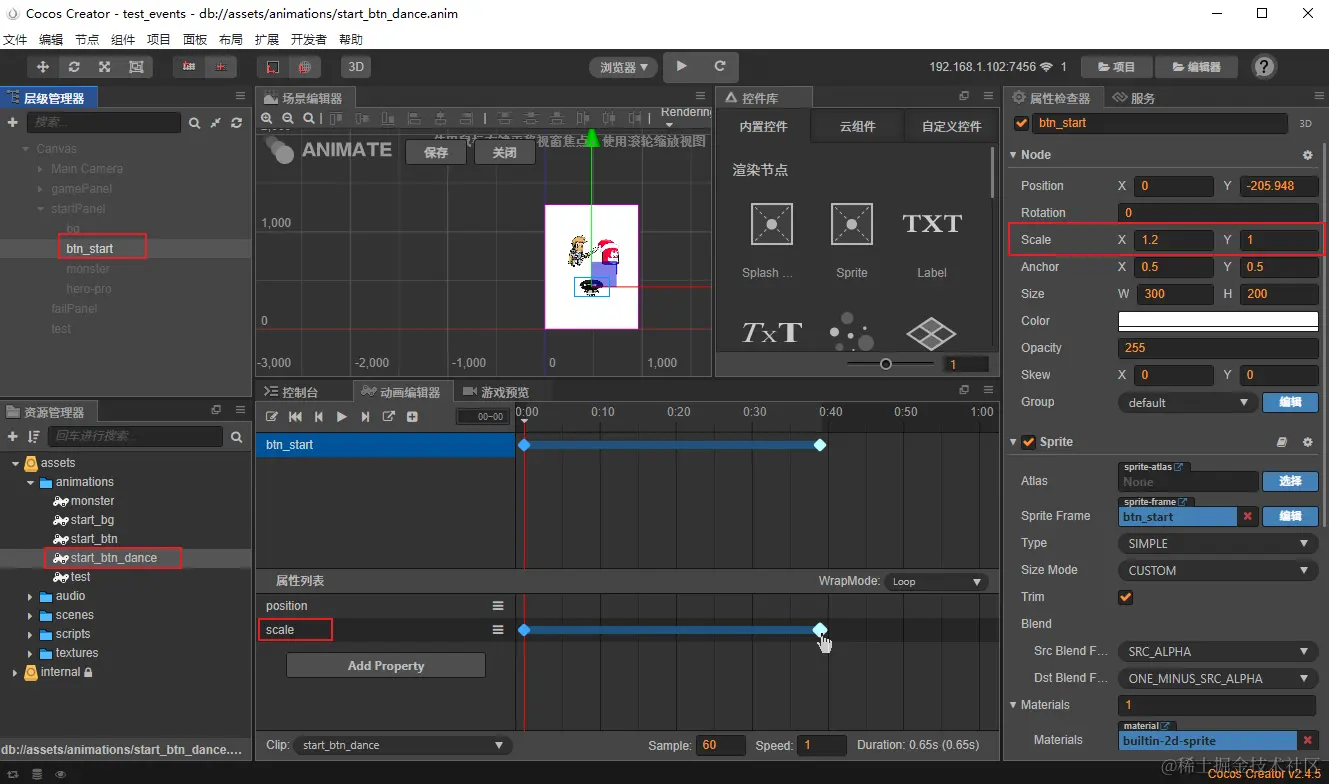Collapse the animations folder
The image size is (1329, 784).
31,482
